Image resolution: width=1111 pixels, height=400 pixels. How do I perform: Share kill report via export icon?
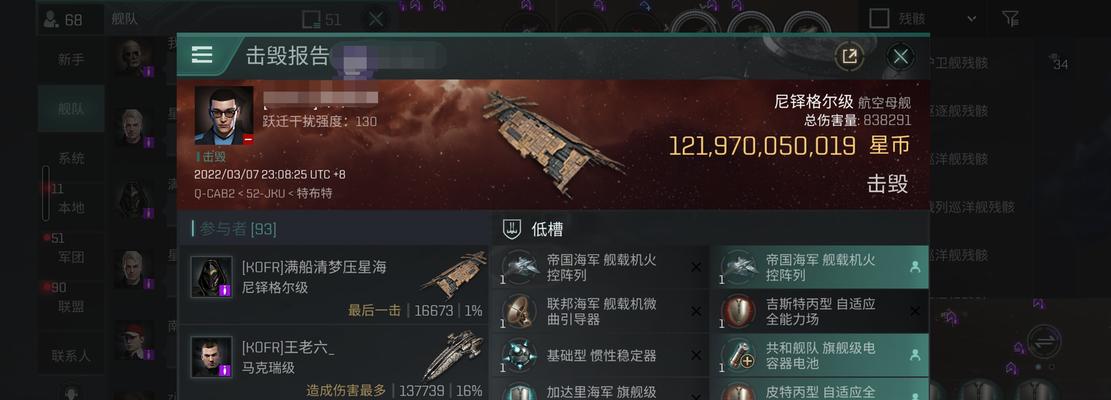[x=849, y=57]
